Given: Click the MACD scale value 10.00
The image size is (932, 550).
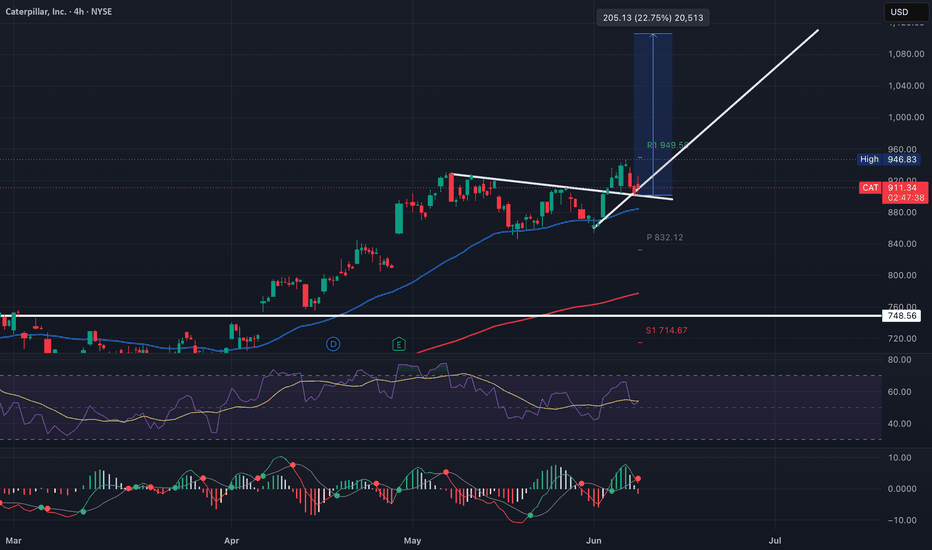Looking at the screenshot, I should tap(899, 458).
